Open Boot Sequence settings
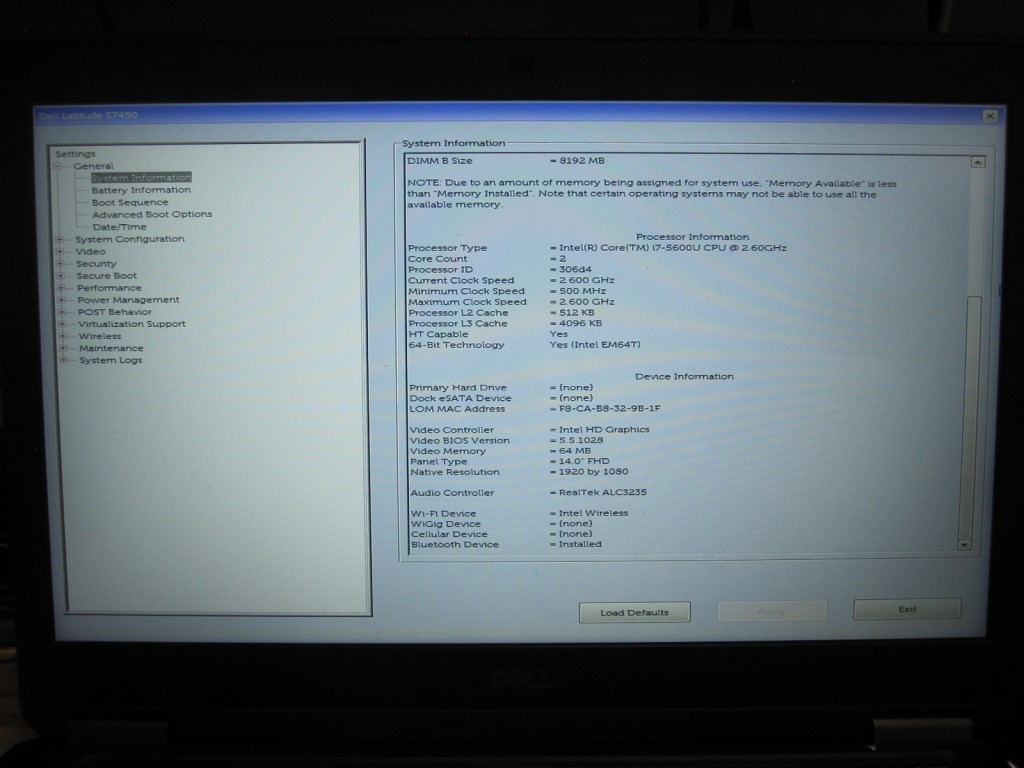1024x768 pixels. click(130, 202)
